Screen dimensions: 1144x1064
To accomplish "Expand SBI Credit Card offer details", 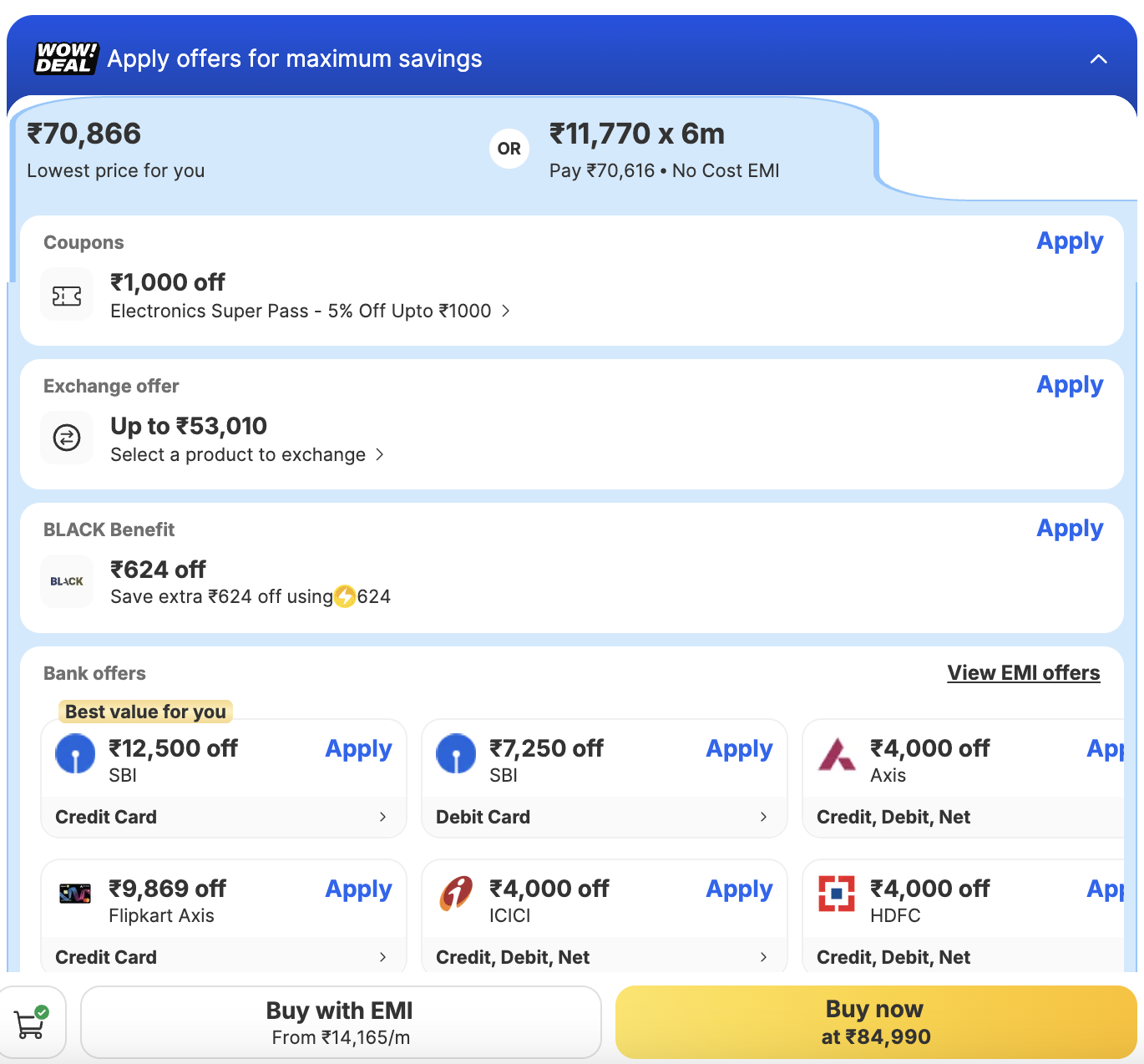I will pyautogui.click(x=382, y=817).
